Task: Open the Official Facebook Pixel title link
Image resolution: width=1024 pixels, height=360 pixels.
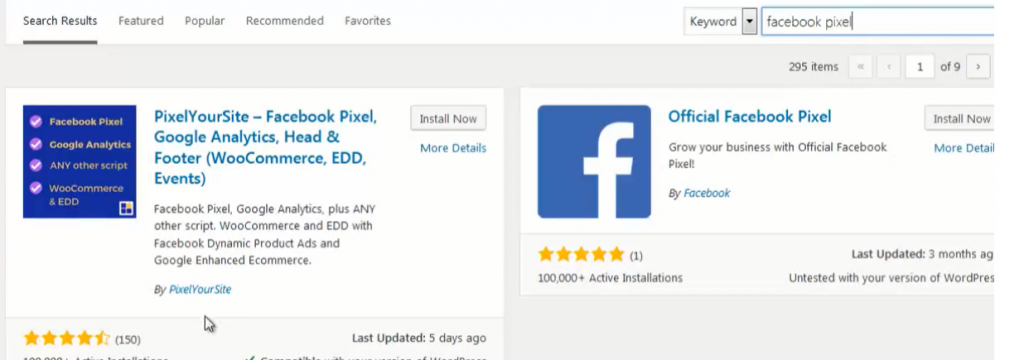Action: [x=750, y=117]
